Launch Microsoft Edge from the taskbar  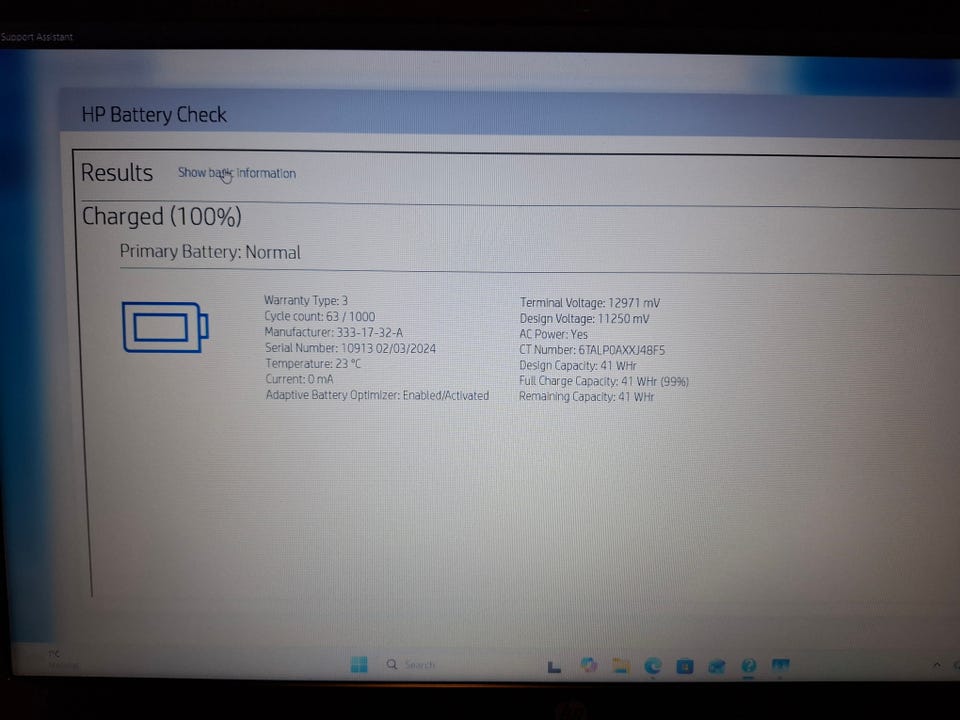653,666
